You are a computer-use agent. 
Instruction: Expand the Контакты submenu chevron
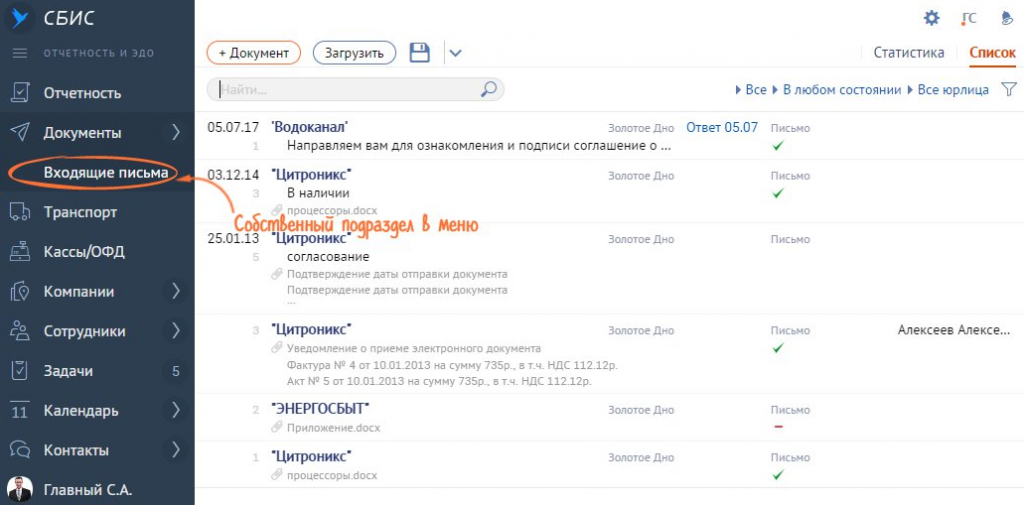click(x=175, y=450)
